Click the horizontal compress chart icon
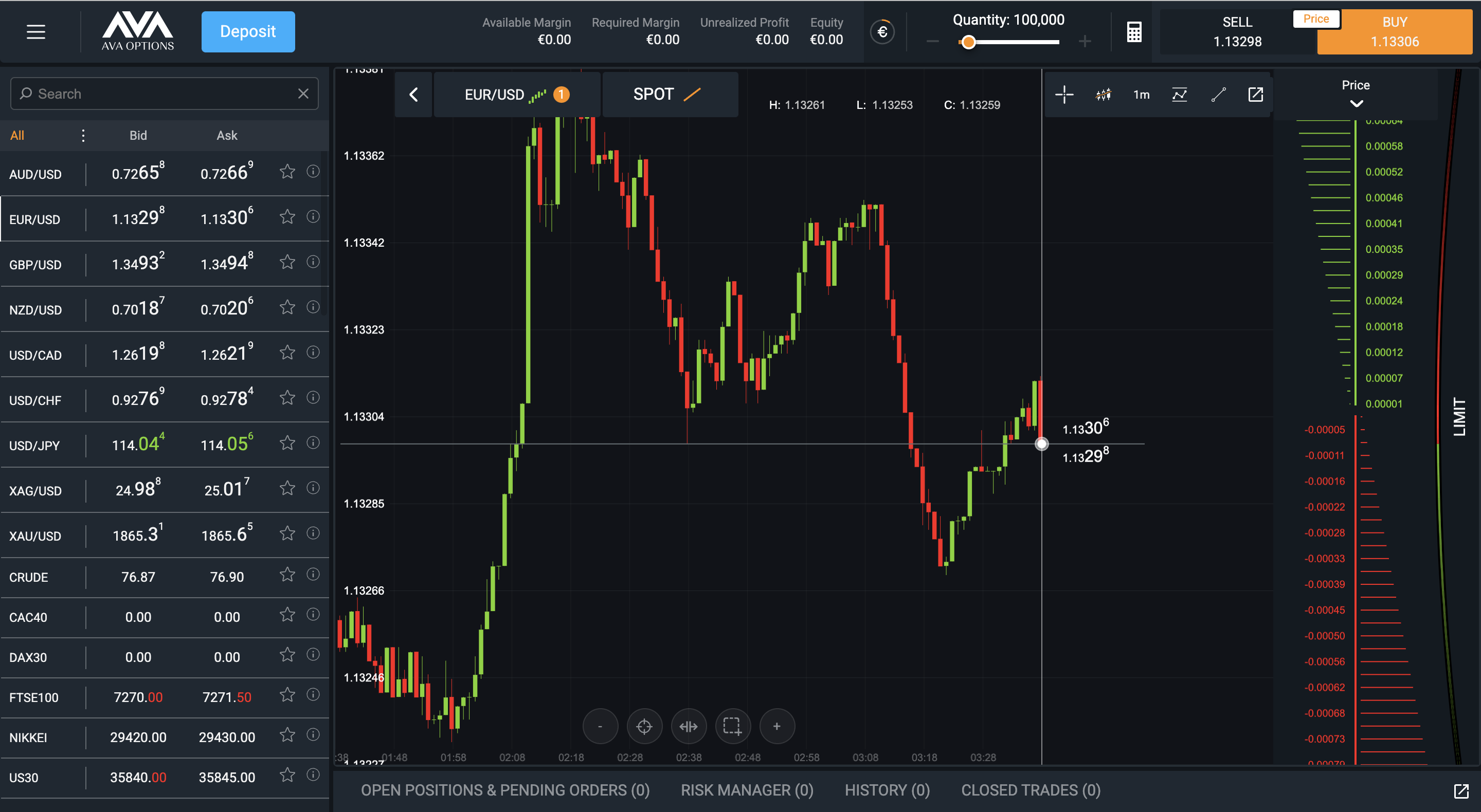 [688, 726]
